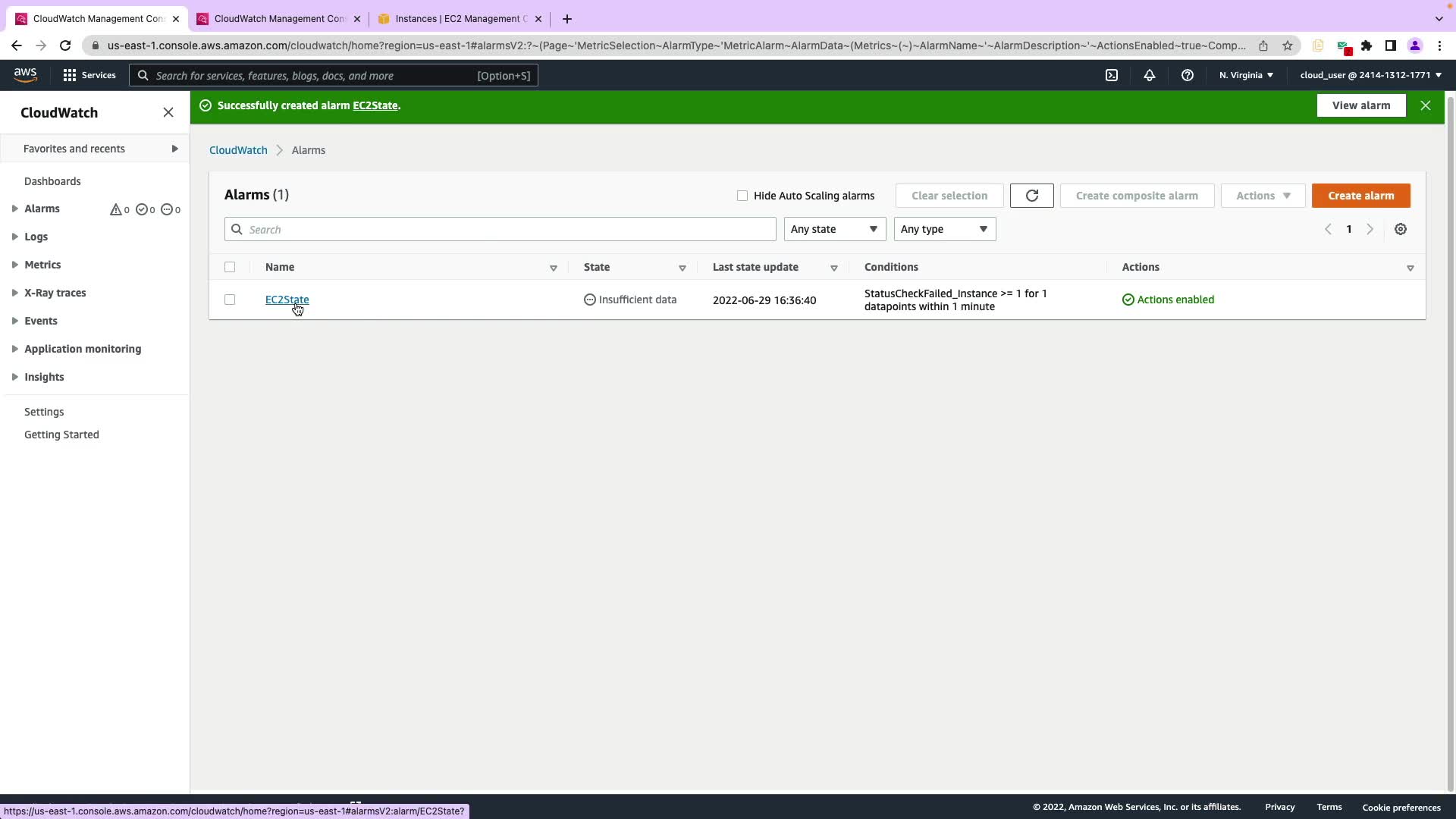
Task: Select the EC2State alarm row checkbox
Action: pos(230,300)
